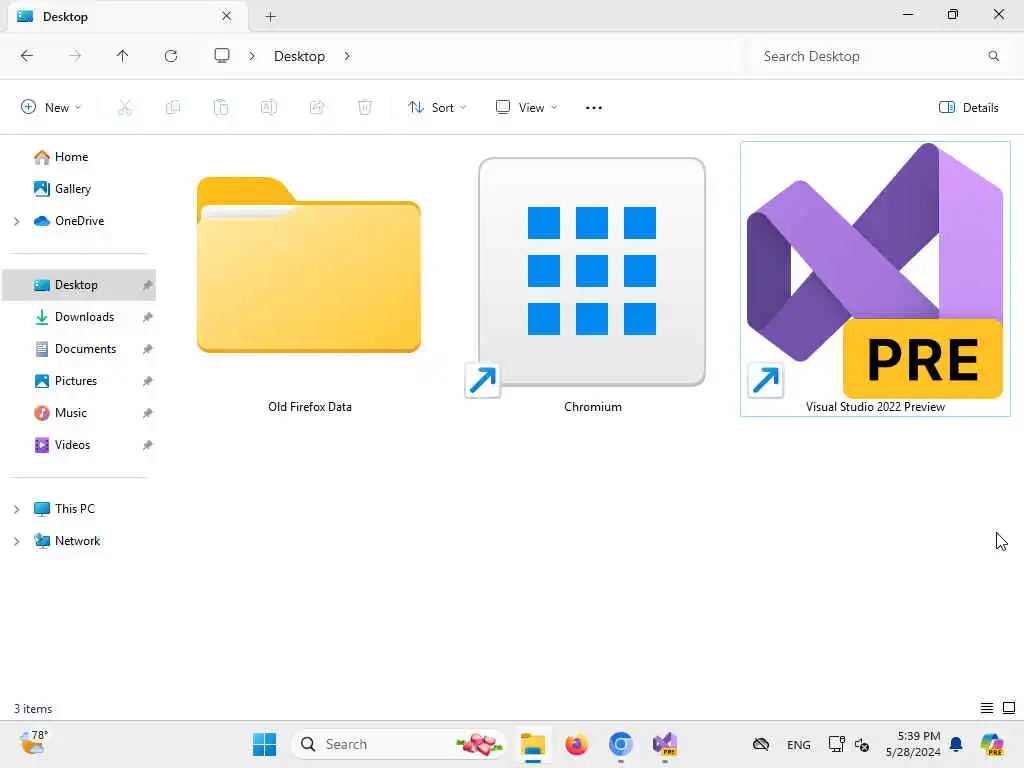Select Desktop in the sidebar
1024x768 pixels.
coord(79,285)
